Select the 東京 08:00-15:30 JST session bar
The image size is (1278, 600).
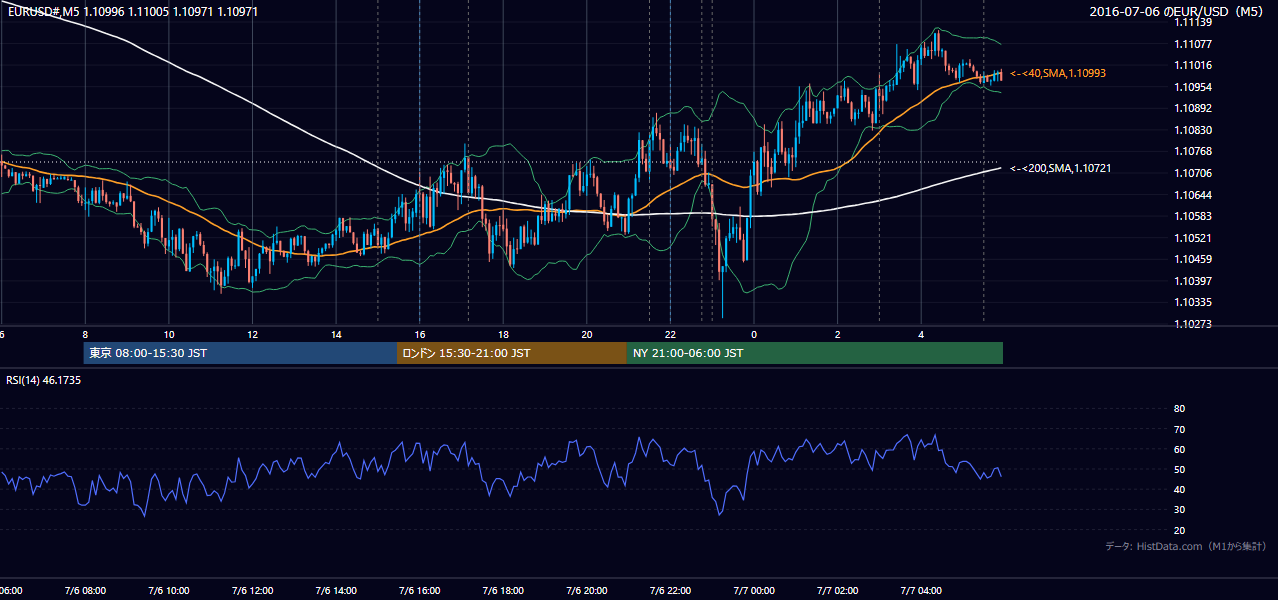click(241, 353)
